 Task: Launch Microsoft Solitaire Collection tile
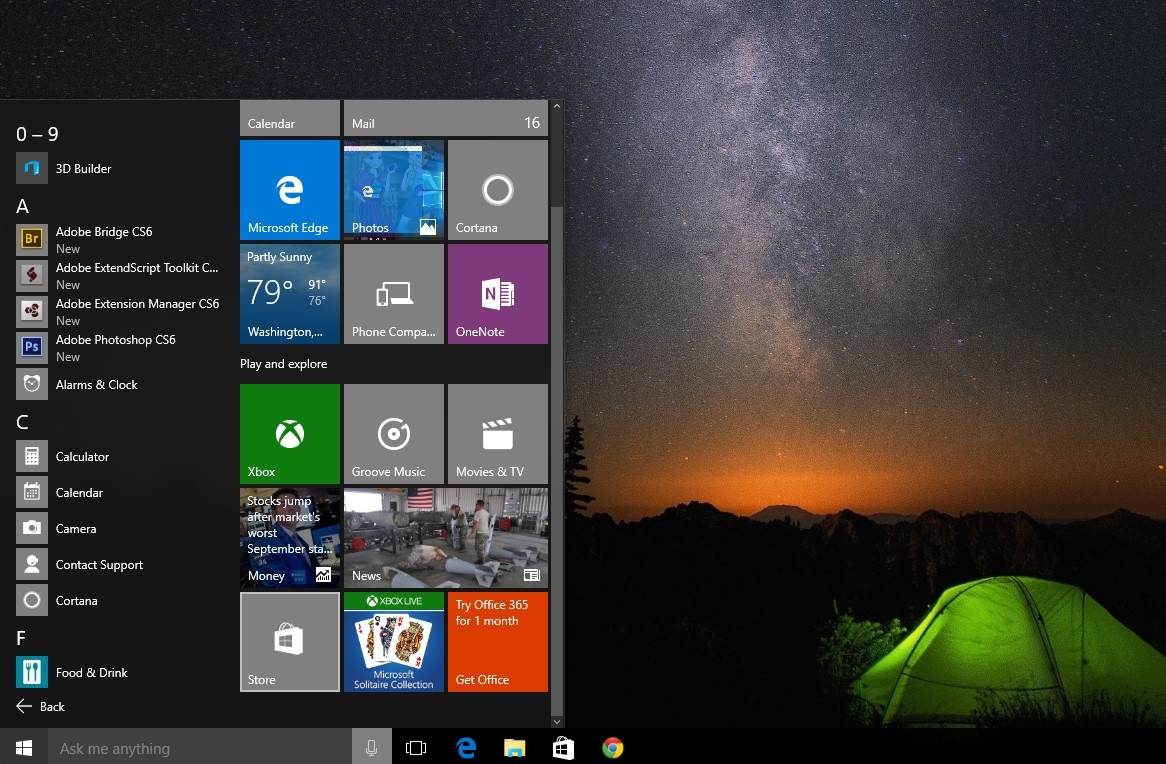tap(394, 642)
